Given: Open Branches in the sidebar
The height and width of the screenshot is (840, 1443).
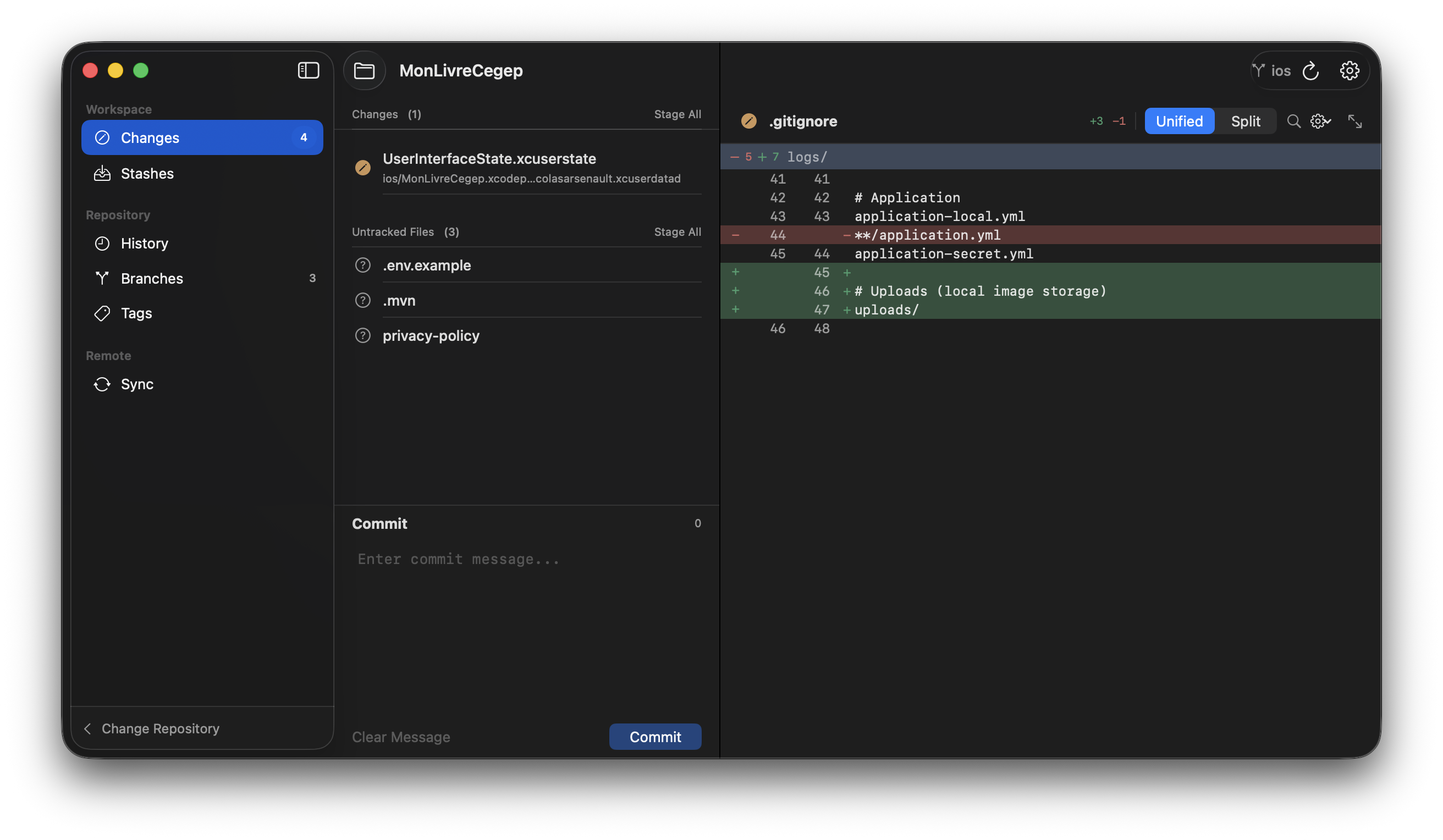Looking at the screenshot, I should tap(202, 278).
